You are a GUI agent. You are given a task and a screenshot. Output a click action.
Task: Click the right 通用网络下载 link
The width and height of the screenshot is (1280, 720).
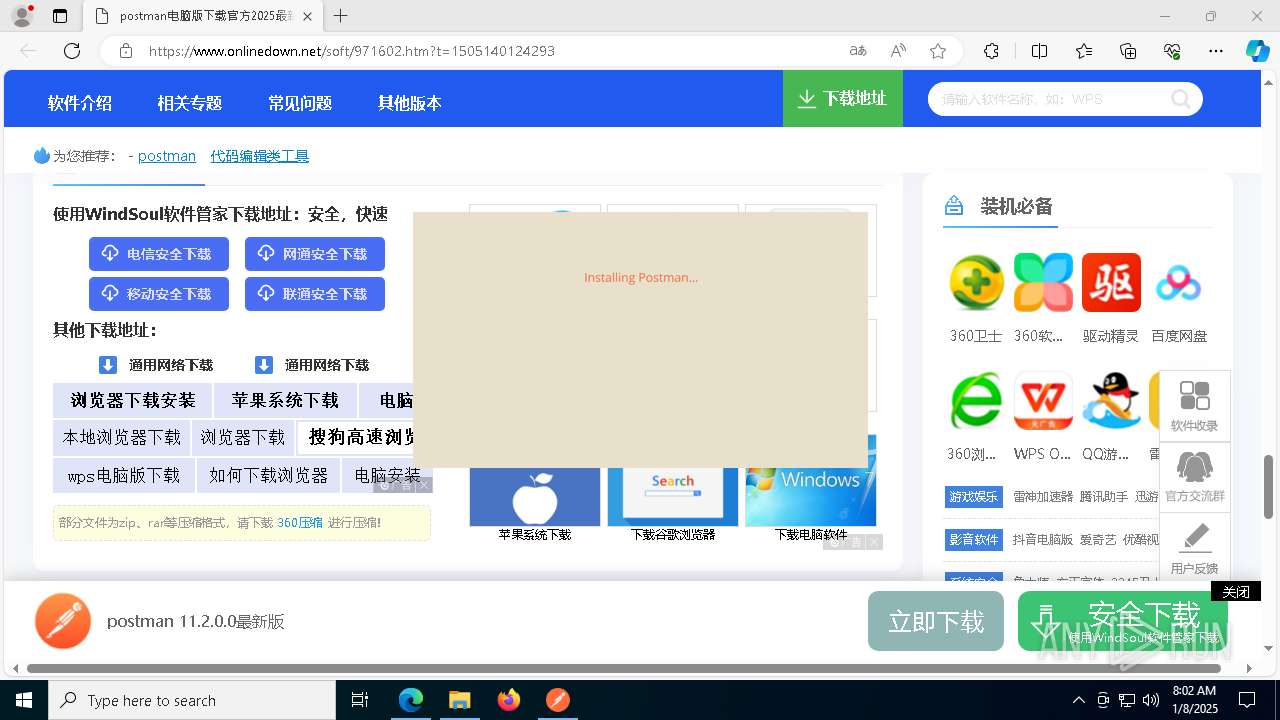tap(313, 365)
